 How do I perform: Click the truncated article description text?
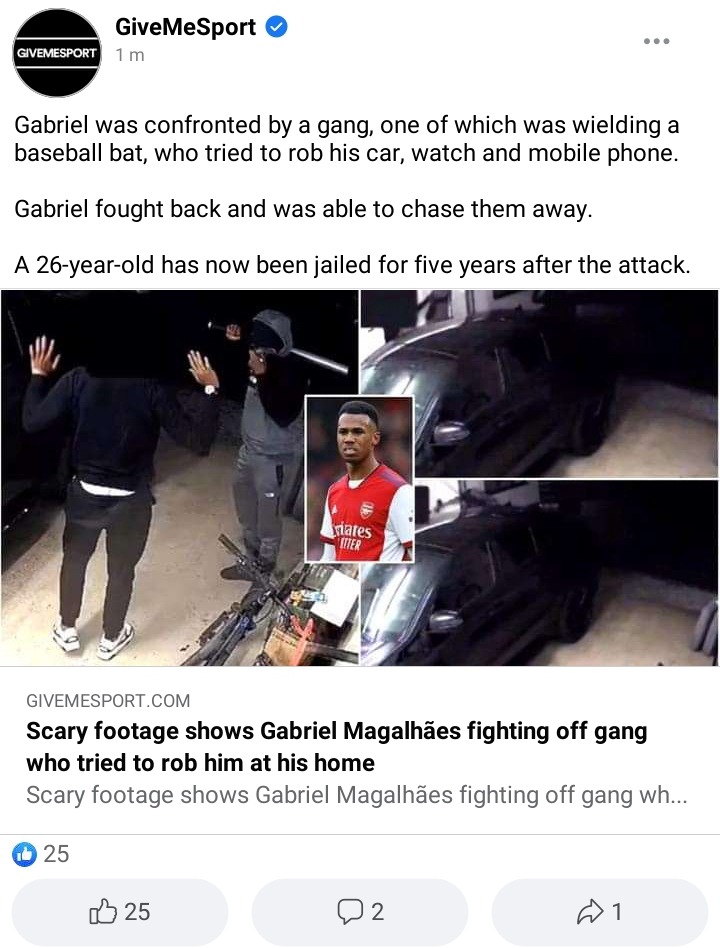pyautogui.click(x=357, y=795)
